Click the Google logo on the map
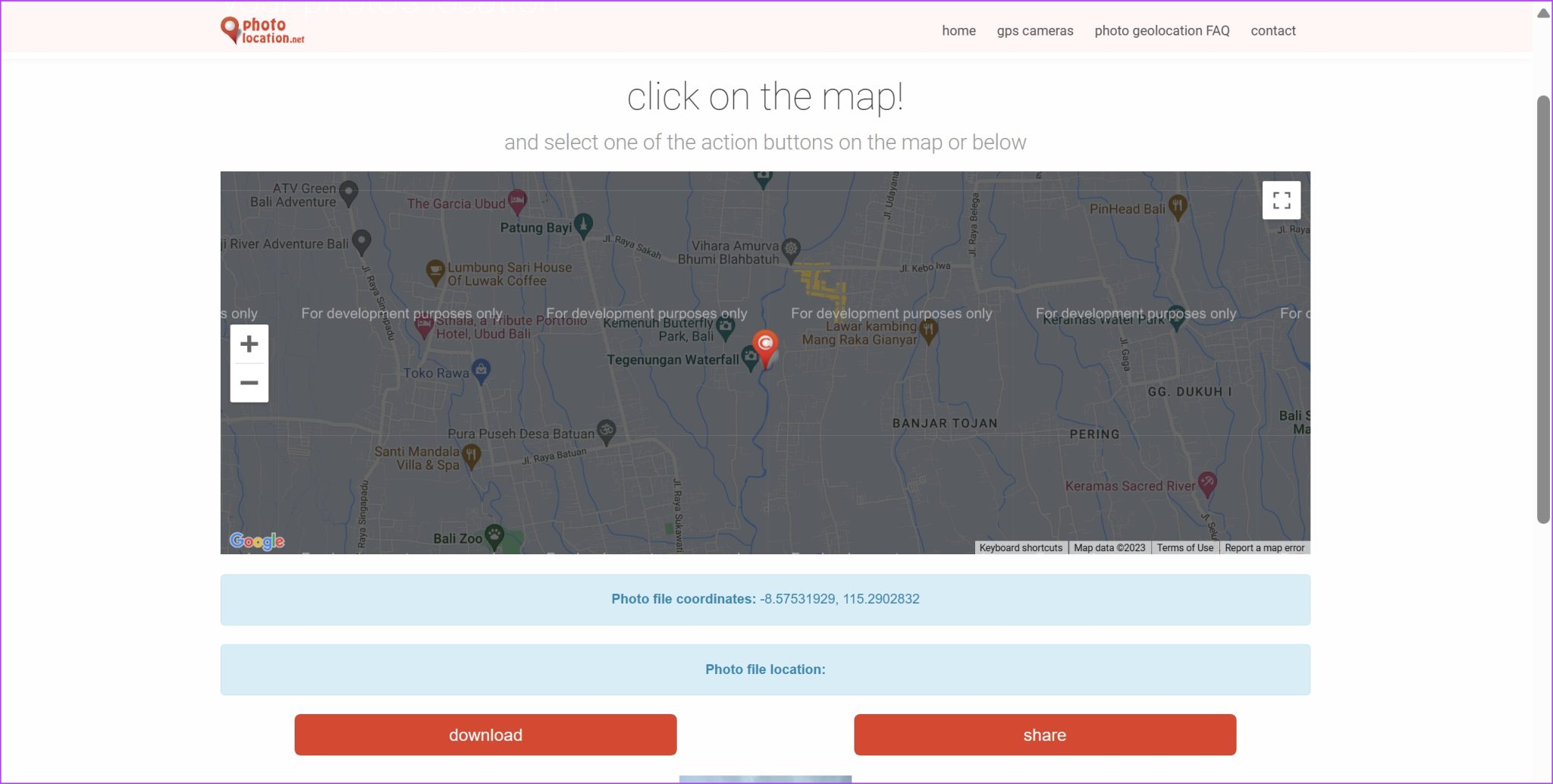This screenshot has width=1553, height=784. pos(256,541)
